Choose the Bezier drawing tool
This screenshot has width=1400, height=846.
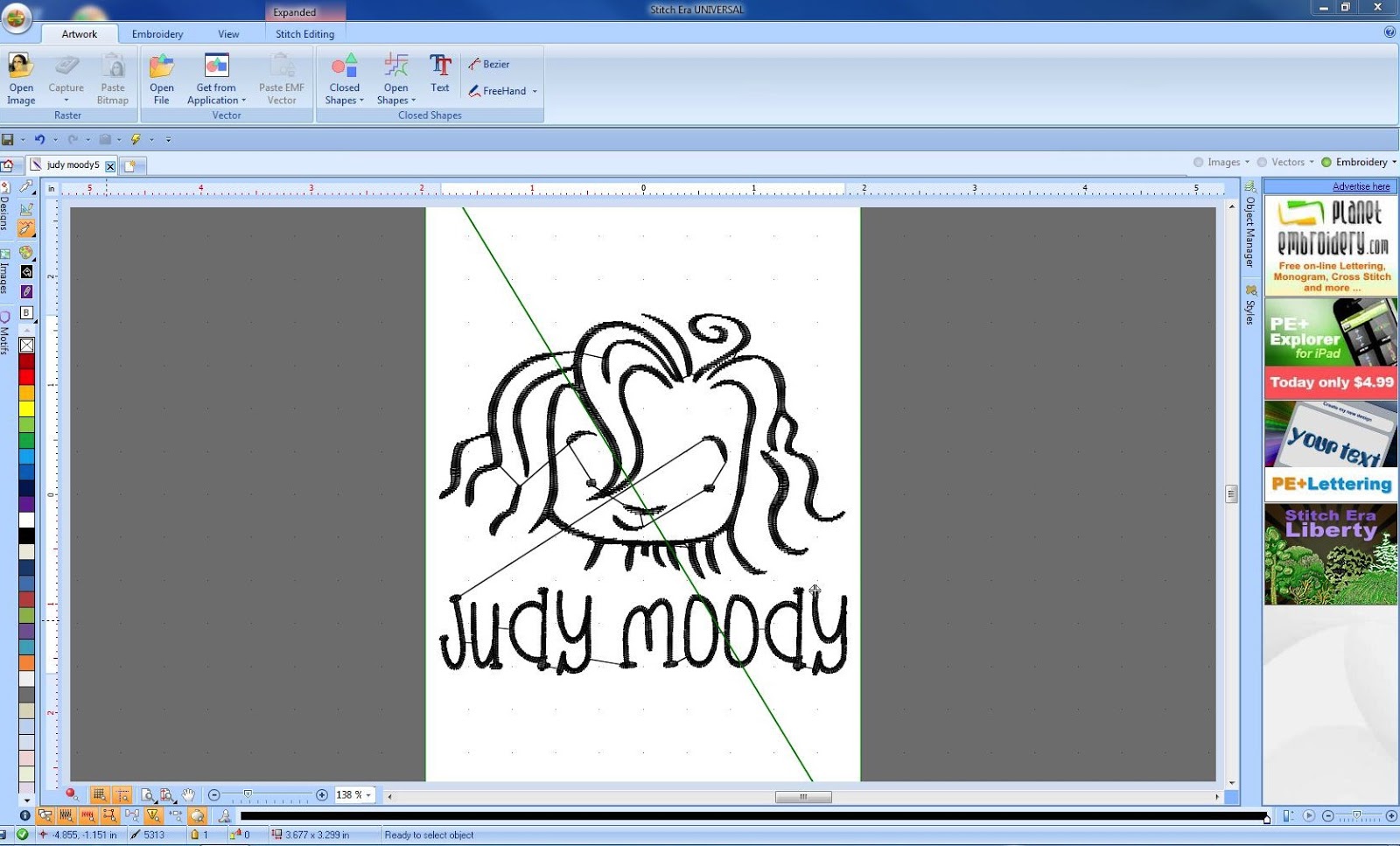point(489,64)
